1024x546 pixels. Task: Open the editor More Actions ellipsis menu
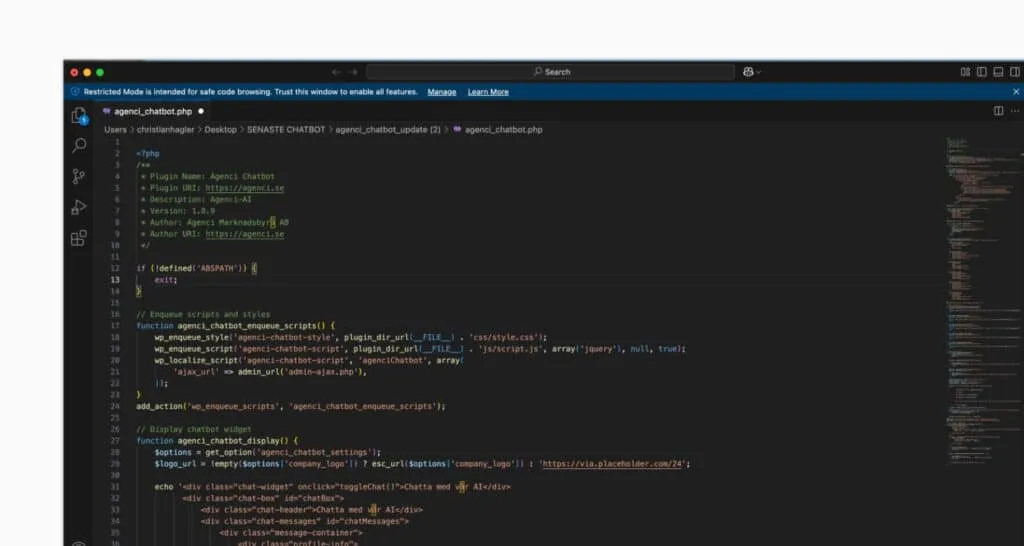[x=1015, y=112]
